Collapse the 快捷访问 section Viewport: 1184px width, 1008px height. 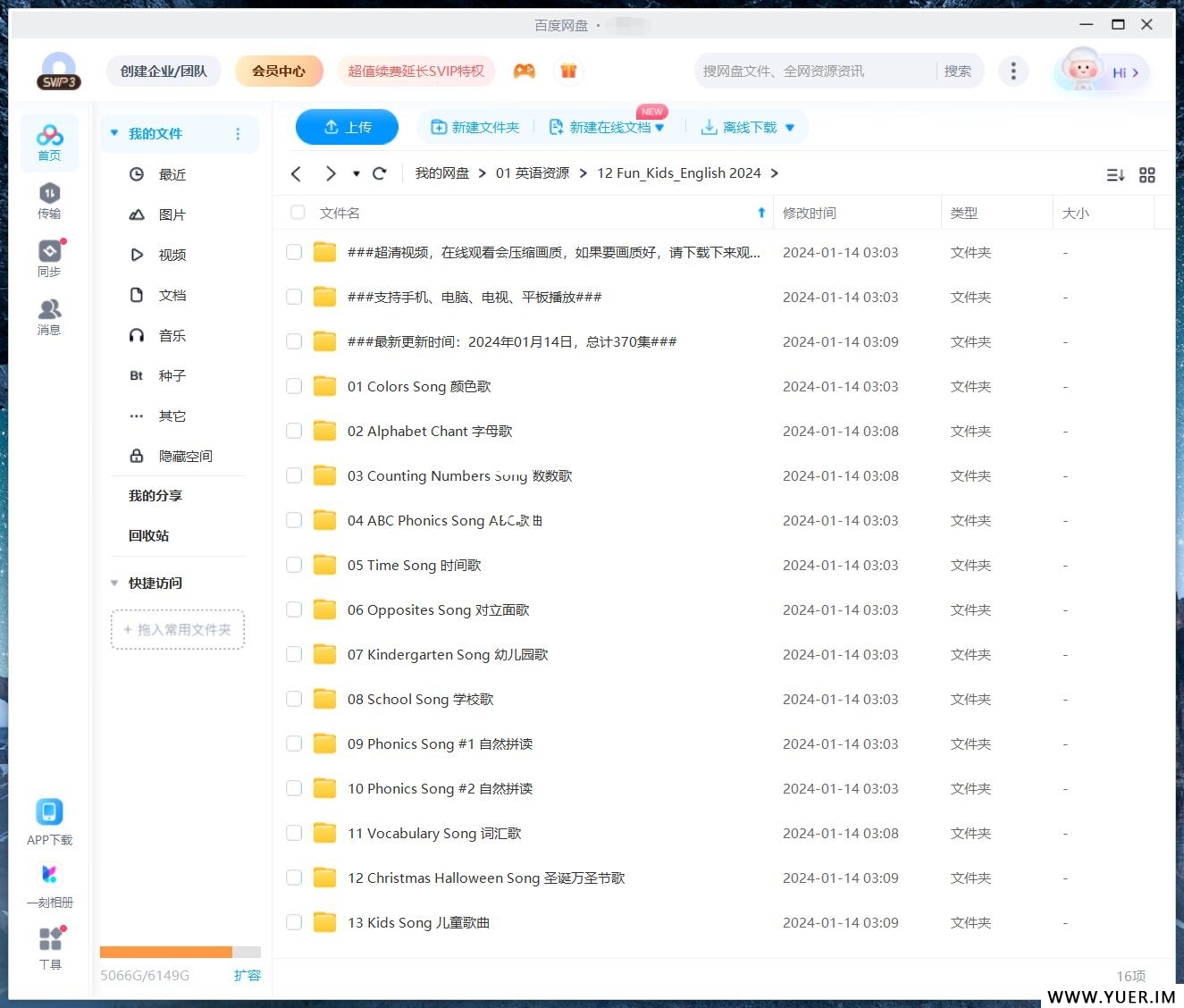click(x=114, y=584)
